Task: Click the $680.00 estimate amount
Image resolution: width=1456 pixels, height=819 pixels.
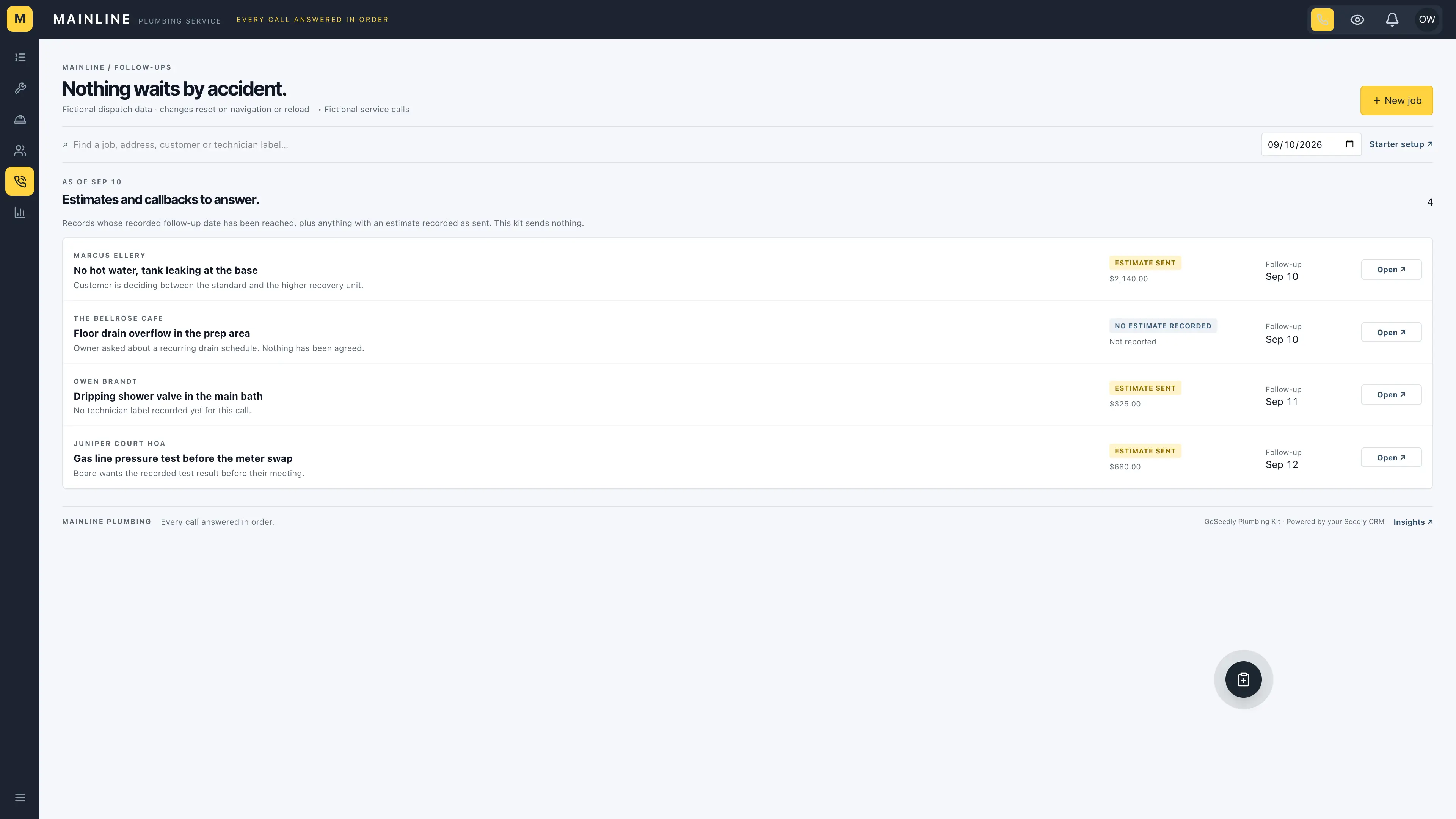Action: pos(1125,467)
